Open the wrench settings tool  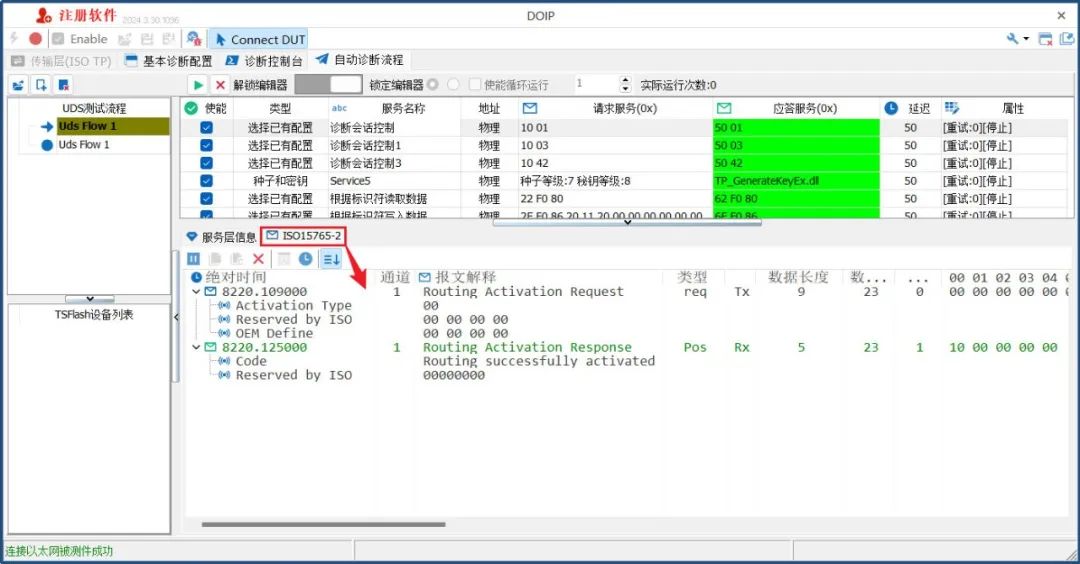1012,39
